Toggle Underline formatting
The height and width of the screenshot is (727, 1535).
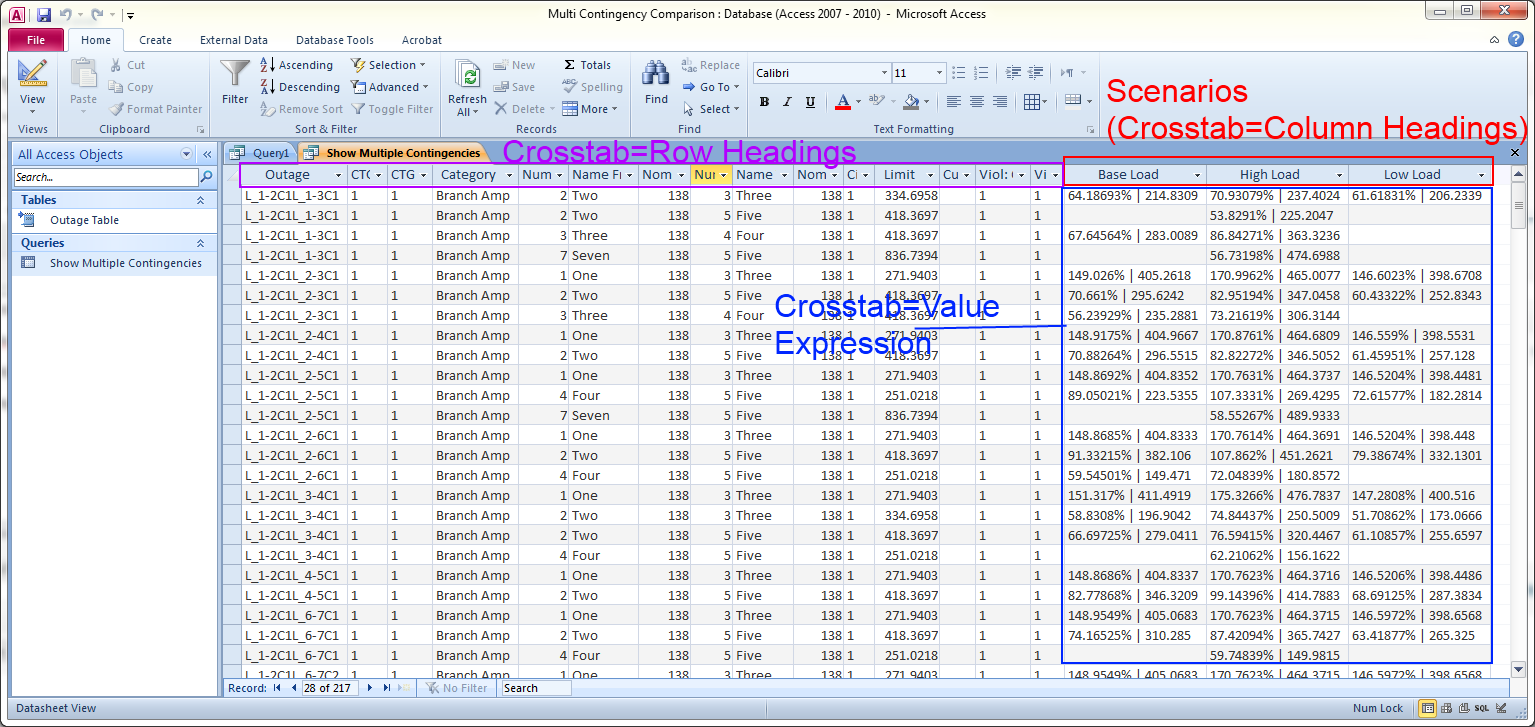(810, 101)
